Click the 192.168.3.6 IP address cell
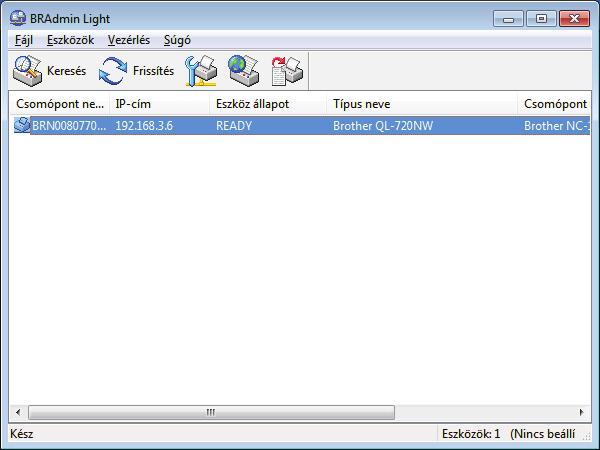 [144, 126]
